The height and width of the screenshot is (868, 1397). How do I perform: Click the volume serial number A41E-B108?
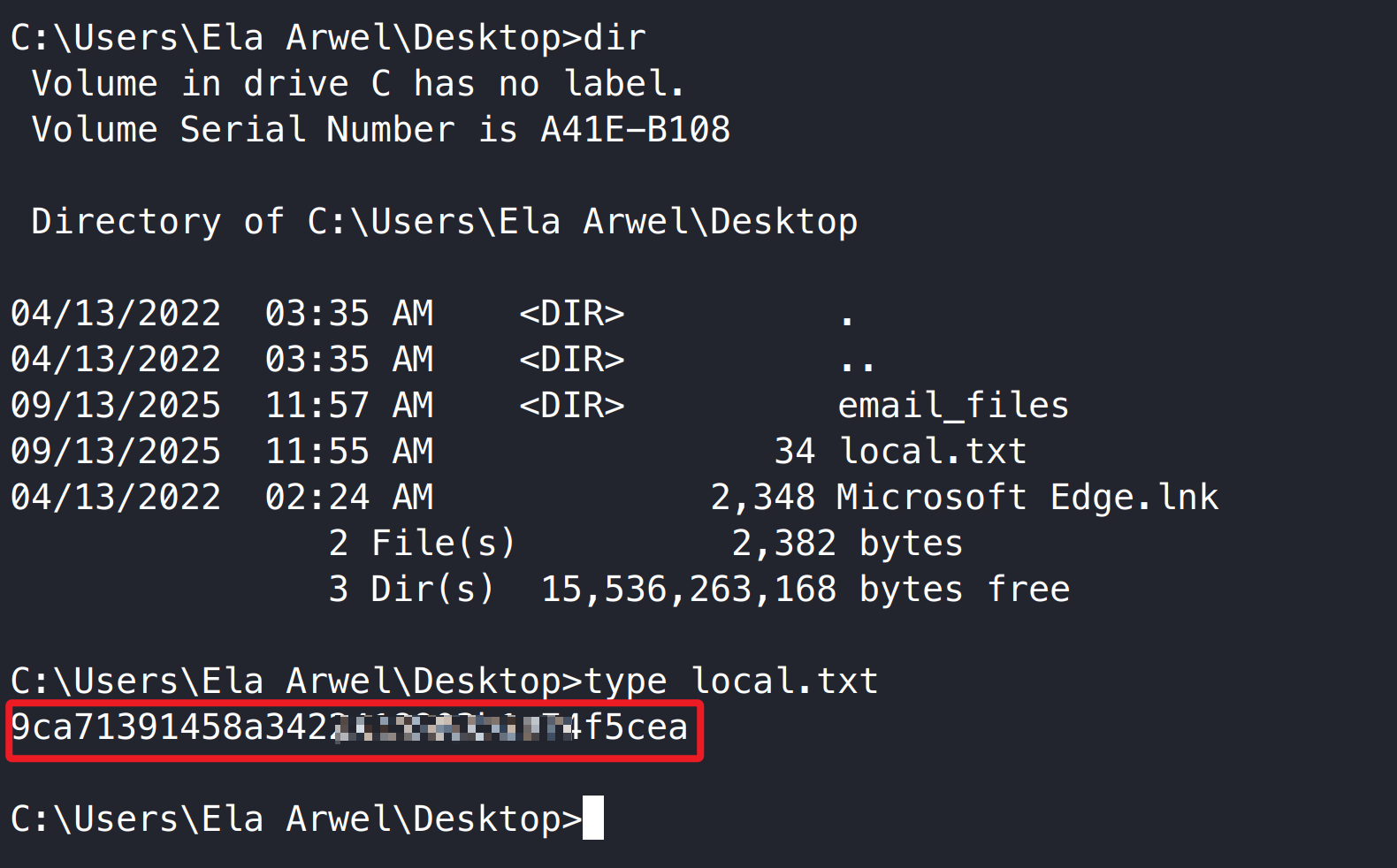pyautogui.click(x=635, y=130)
